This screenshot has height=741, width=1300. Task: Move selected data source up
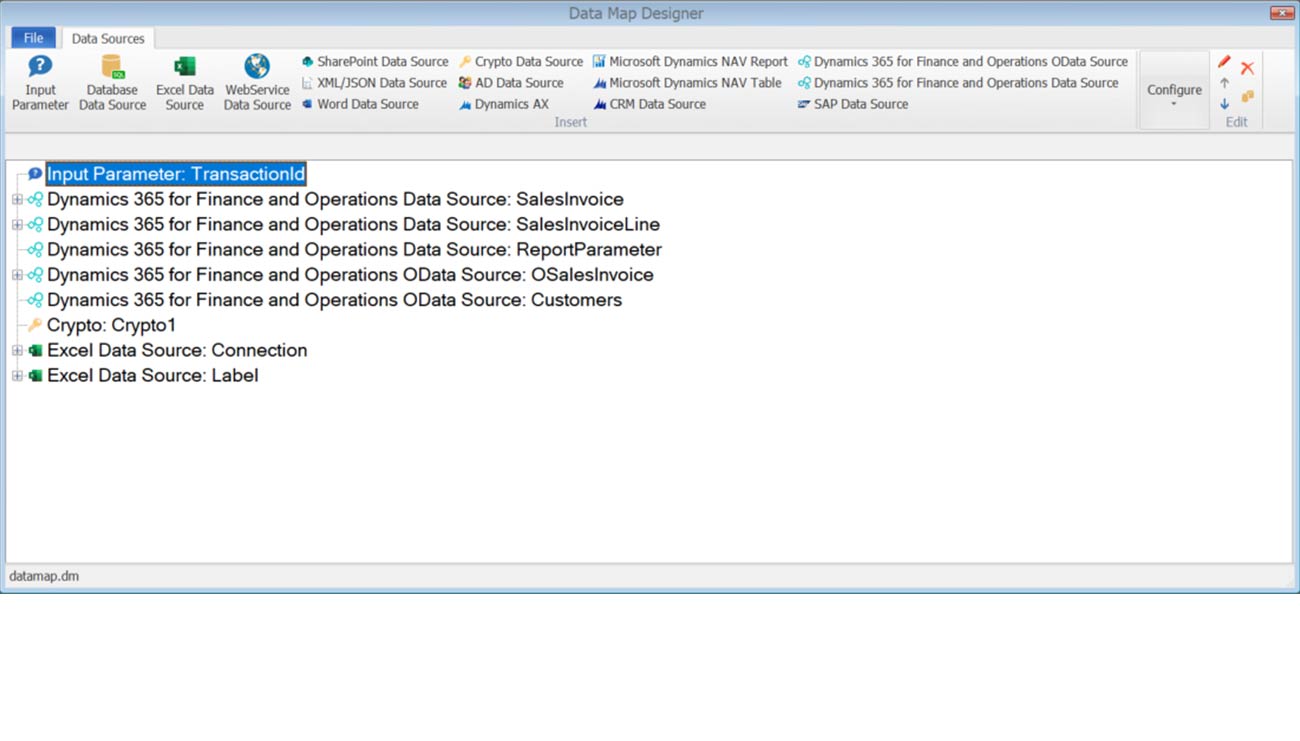(x=1224, y=84)
